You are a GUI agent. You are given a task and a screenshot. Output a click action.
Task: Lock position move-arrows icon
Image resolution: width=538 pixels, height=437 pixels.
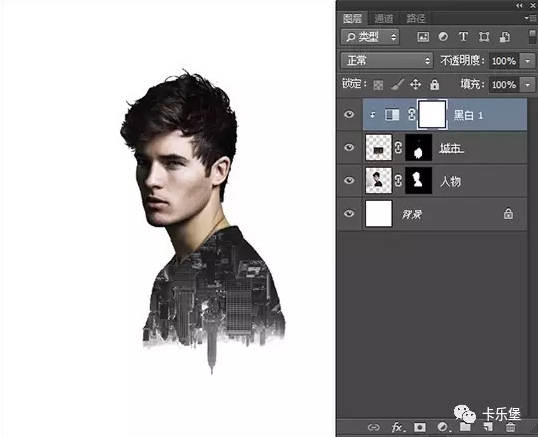[416, 84]
